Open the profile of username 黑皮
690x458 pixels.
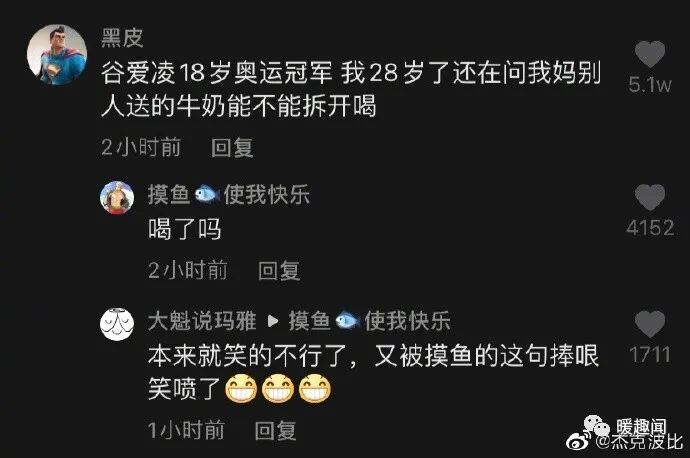tap(122, 38)
